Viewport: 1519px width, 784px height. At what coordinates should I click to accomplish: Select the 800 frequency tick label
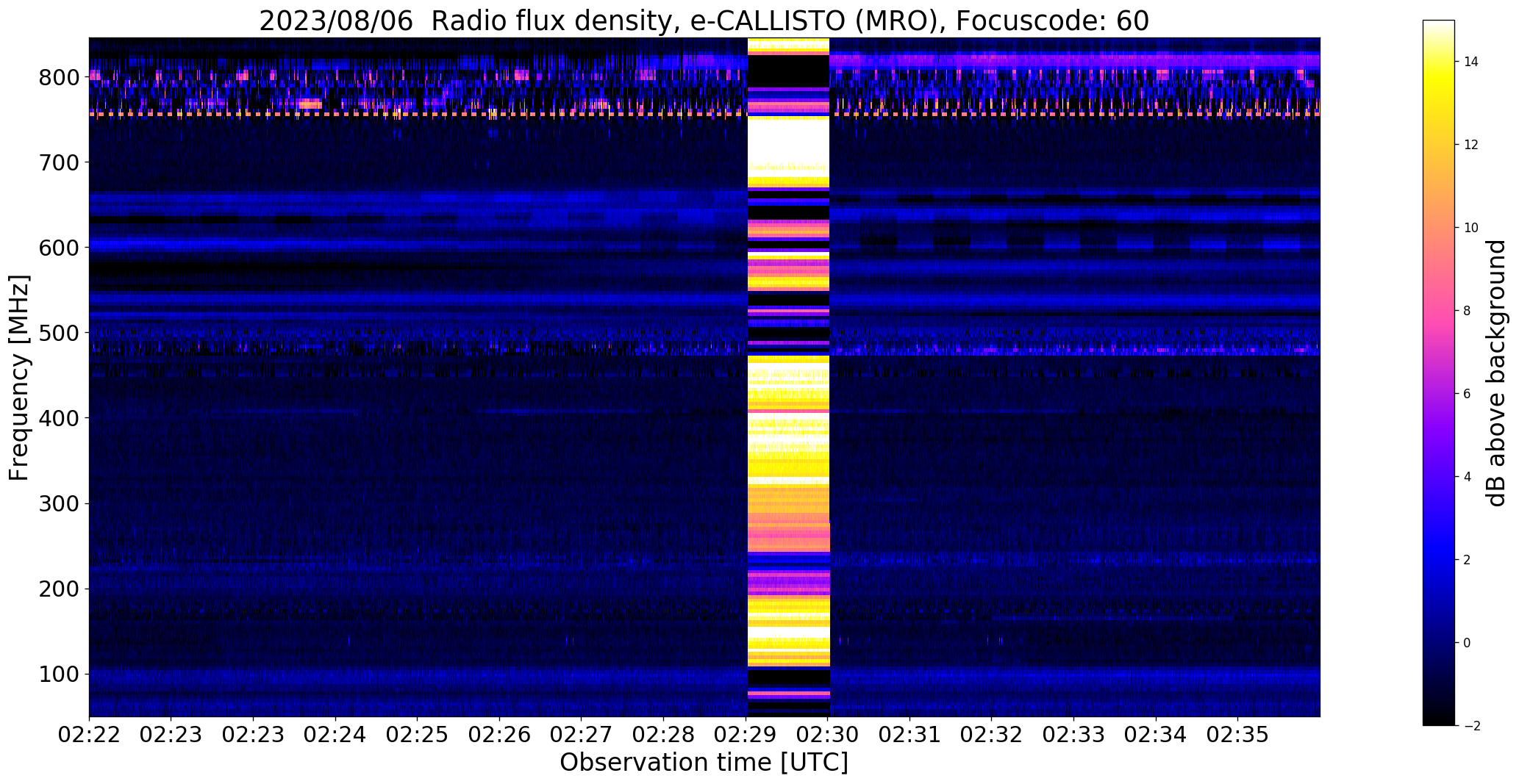(x=60, y=77)
